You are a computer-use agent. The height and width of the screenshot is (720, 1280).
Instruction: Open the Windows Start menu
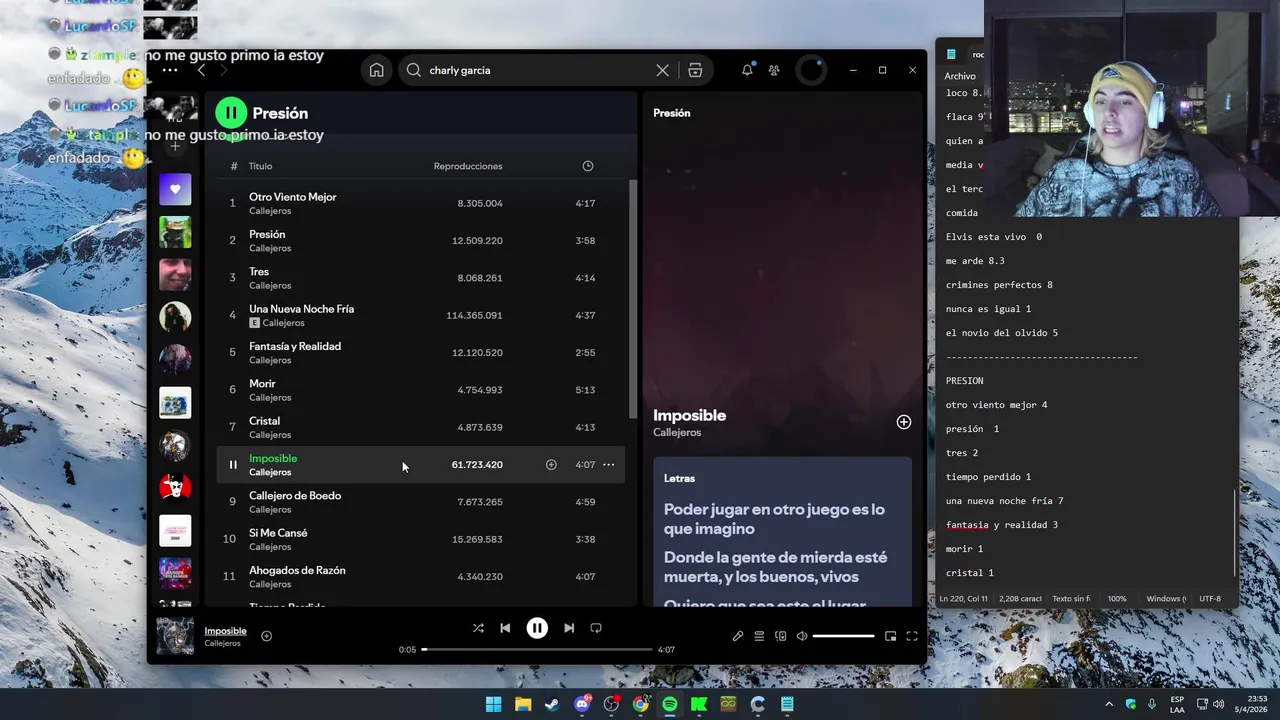pos(493,704)
